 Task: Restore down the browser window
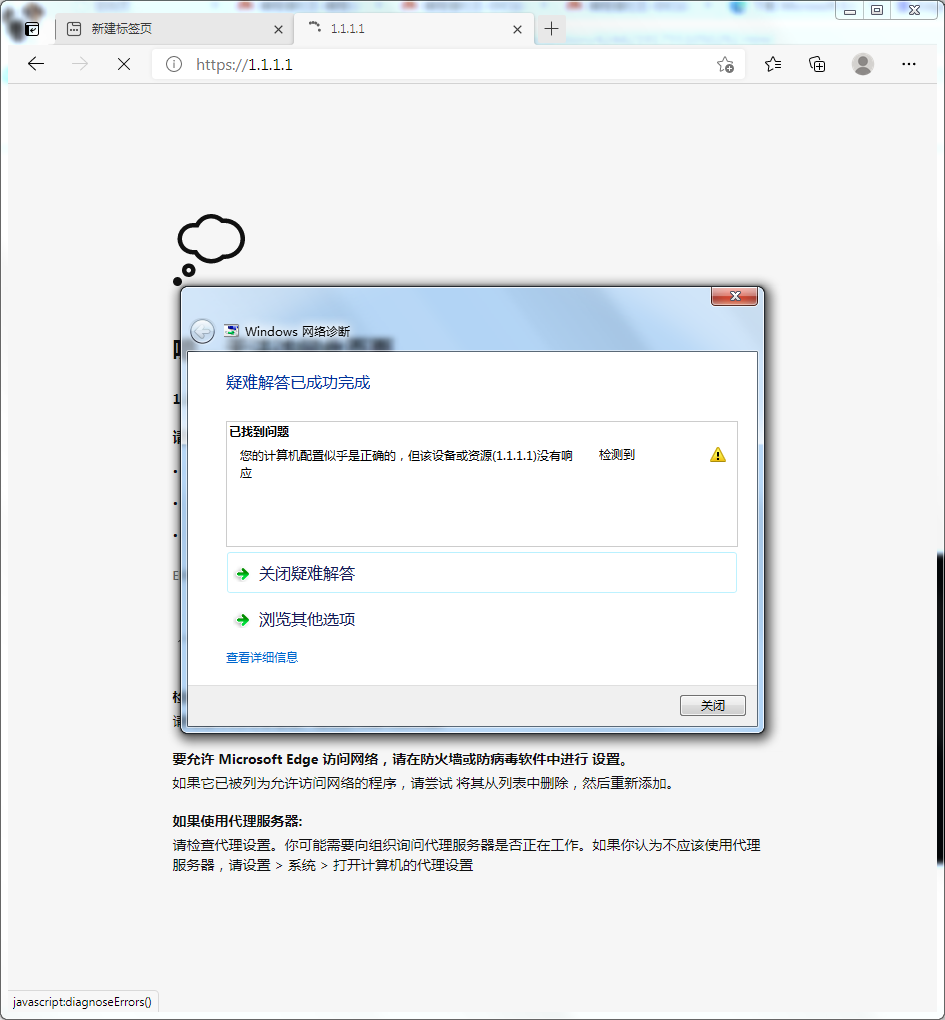pos(877,10)
